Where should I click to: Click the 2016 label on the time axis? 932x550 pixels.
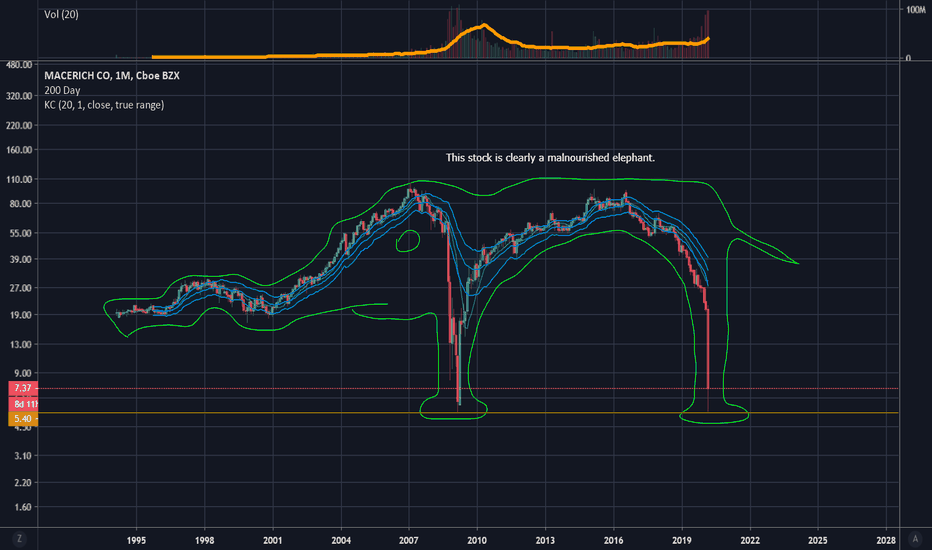pos(613,540)
